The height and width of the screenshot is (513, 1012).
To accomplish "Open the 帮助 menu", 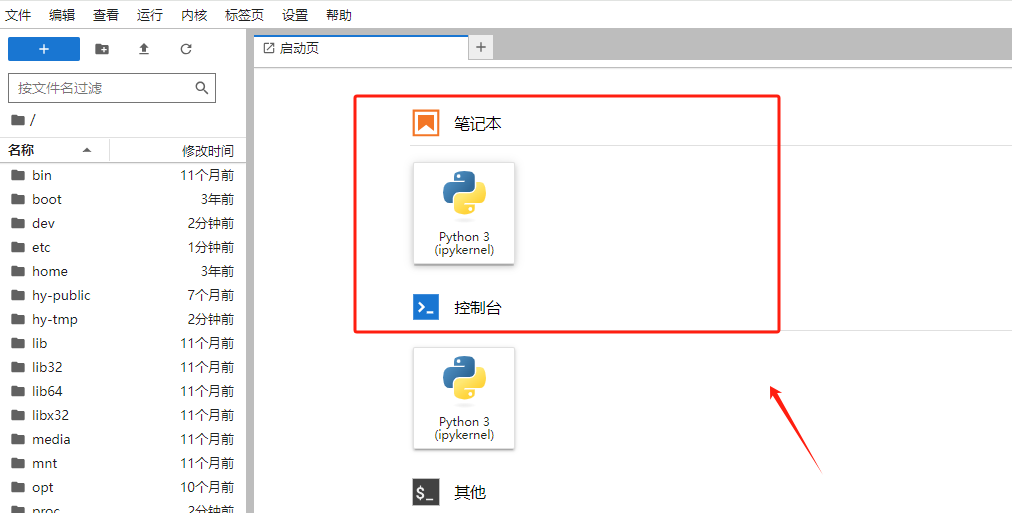I will 339,15.
